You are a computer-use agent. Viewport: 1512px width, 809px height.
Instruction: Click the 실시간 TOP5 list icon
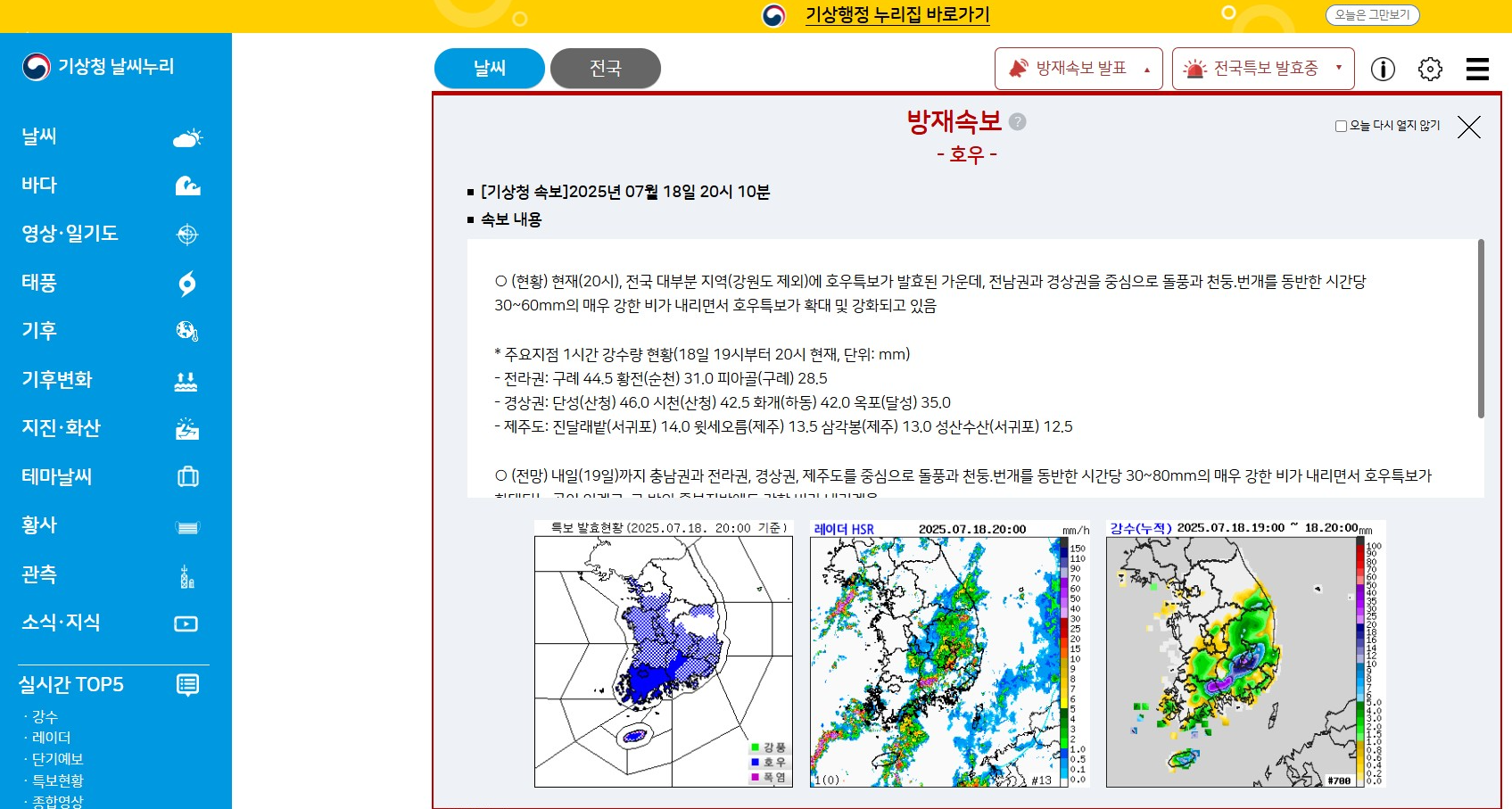(x=187, y=685)
